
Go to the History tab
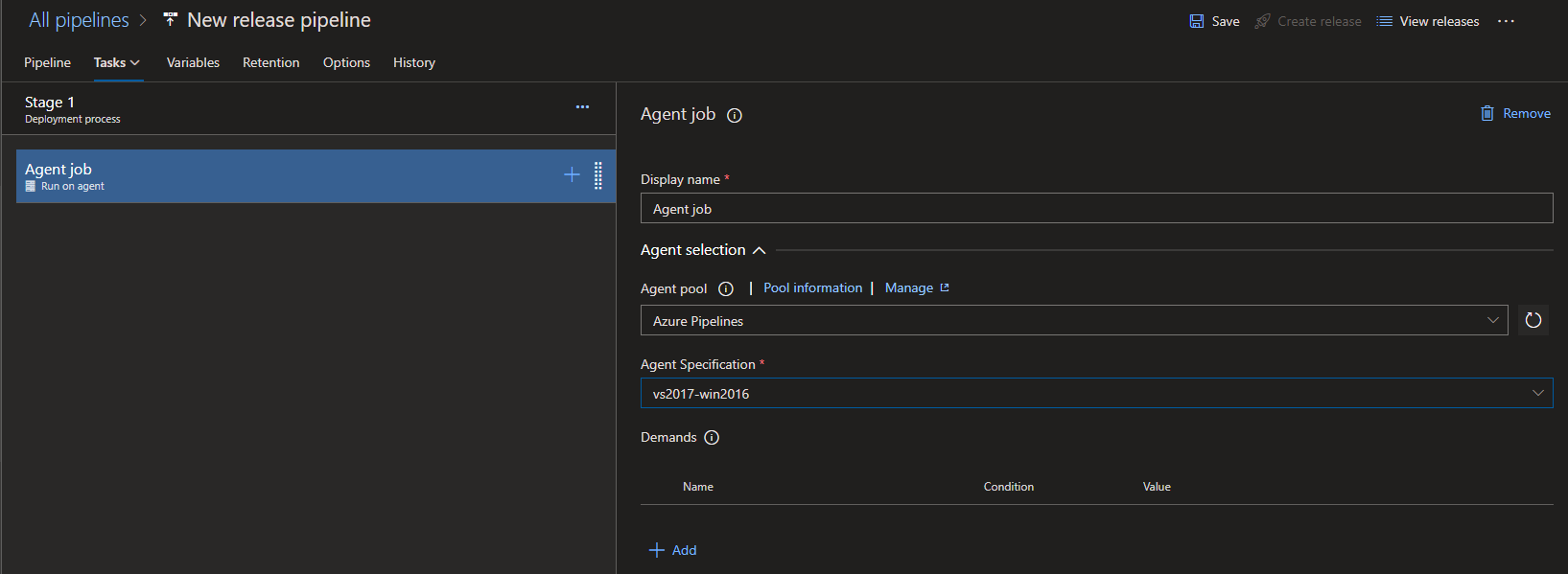tap(413, 63)
